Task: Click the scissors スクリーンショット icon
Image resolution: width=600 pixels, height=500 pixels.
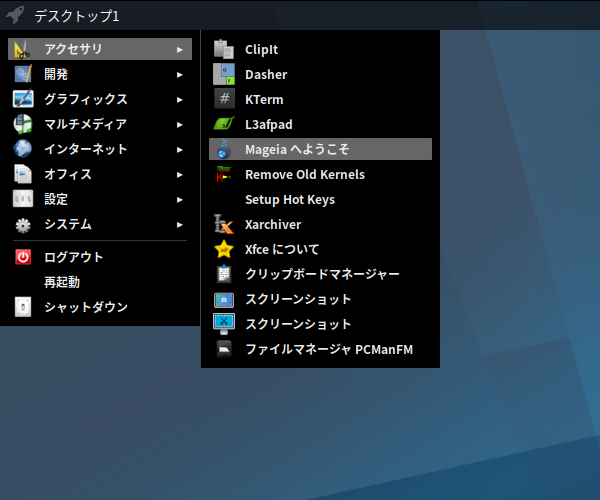Action: [224, 324]
